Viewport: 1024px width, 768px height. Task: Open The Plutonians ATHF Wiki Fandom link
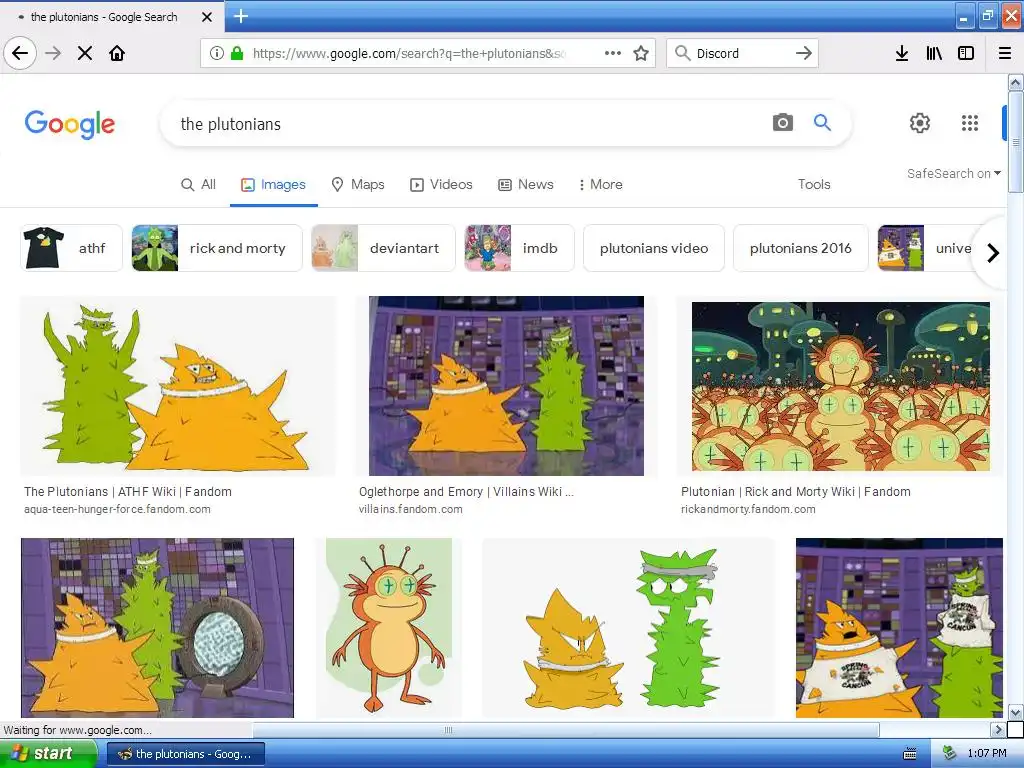pos(128,492)
